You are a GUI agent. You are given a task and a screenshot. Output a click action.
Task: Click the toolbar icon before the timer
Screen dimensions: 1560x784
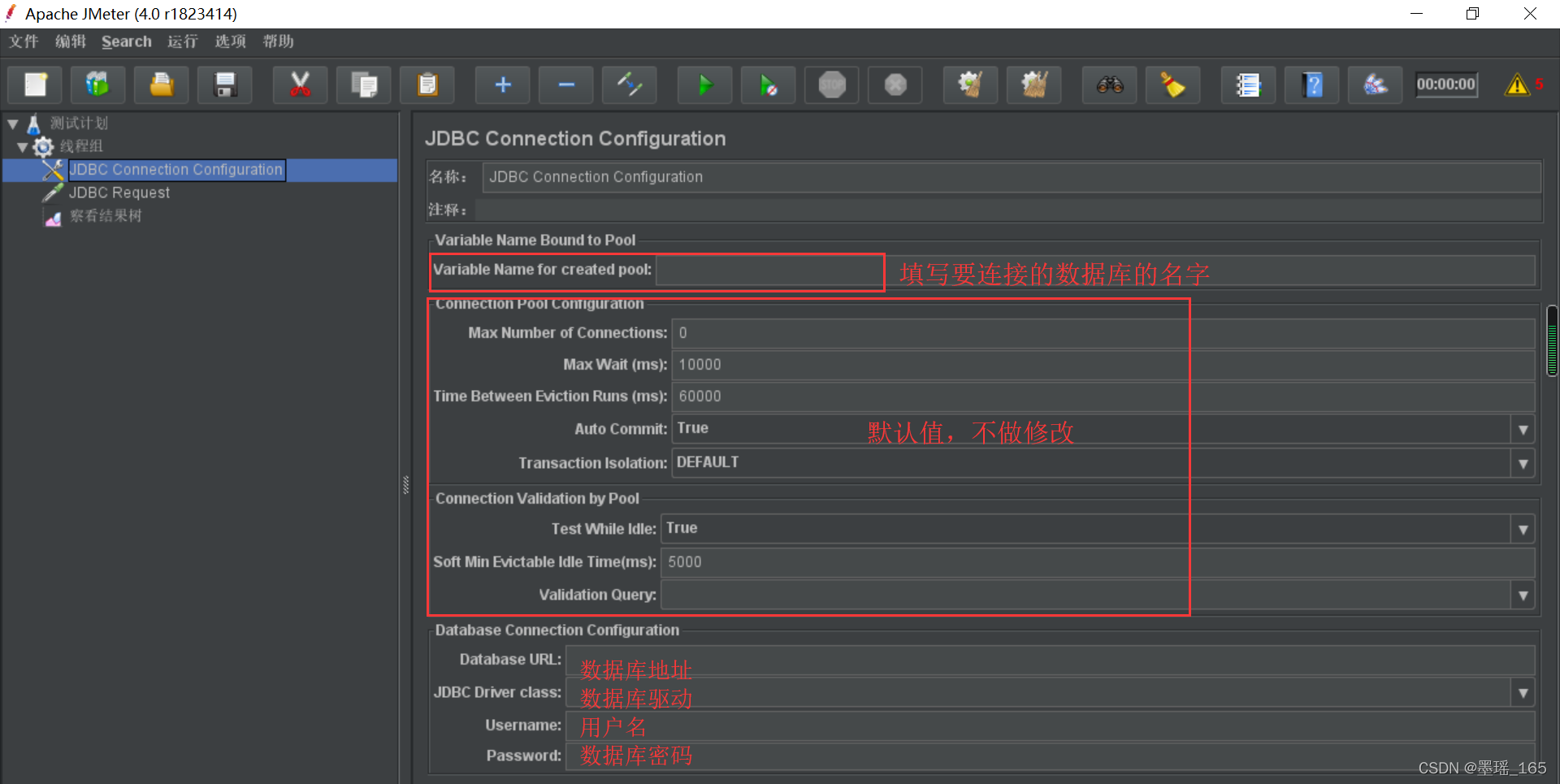(x=1376, y=84)
